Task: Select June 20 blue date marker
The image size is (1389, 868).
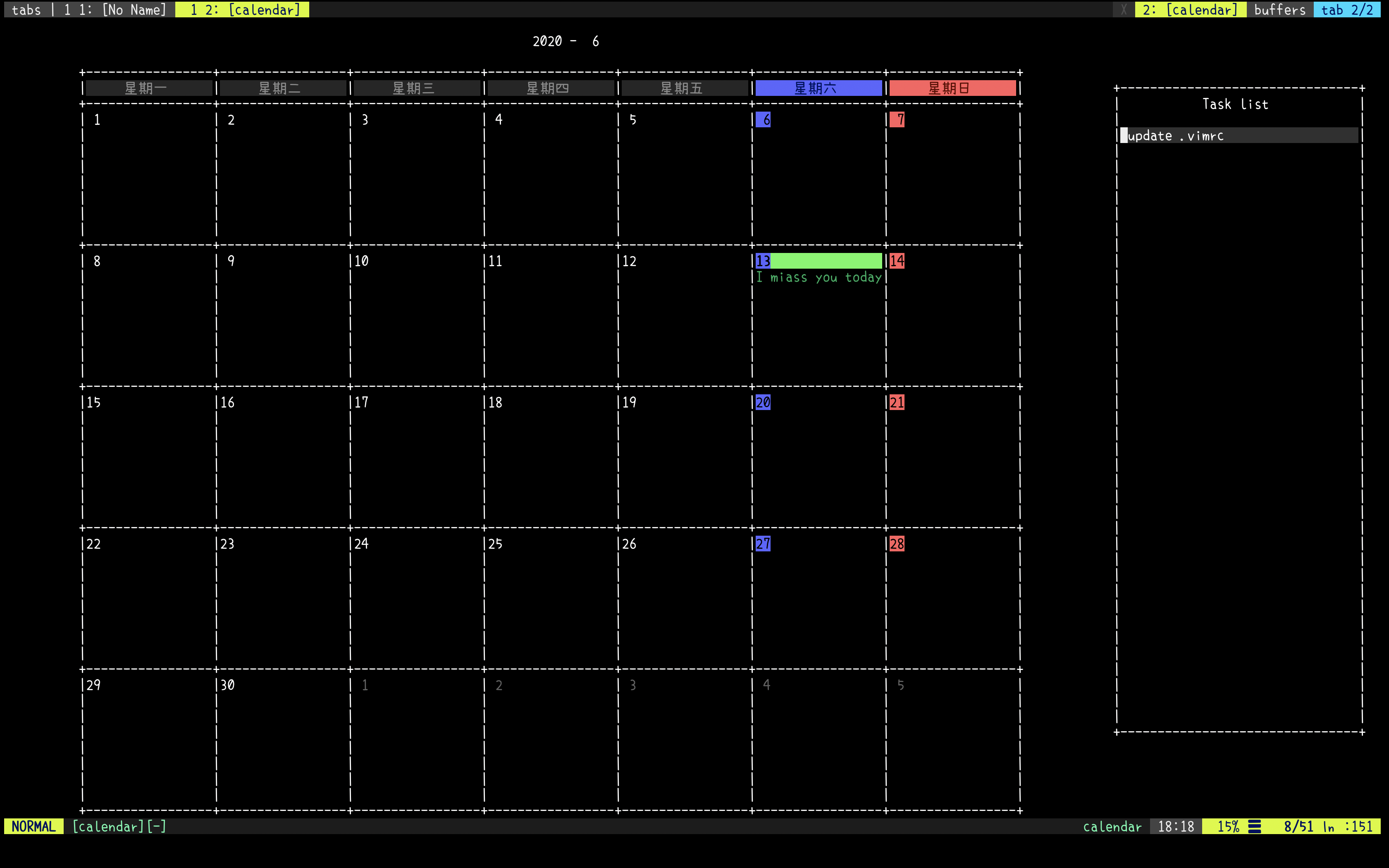Action: pos(763,403)
